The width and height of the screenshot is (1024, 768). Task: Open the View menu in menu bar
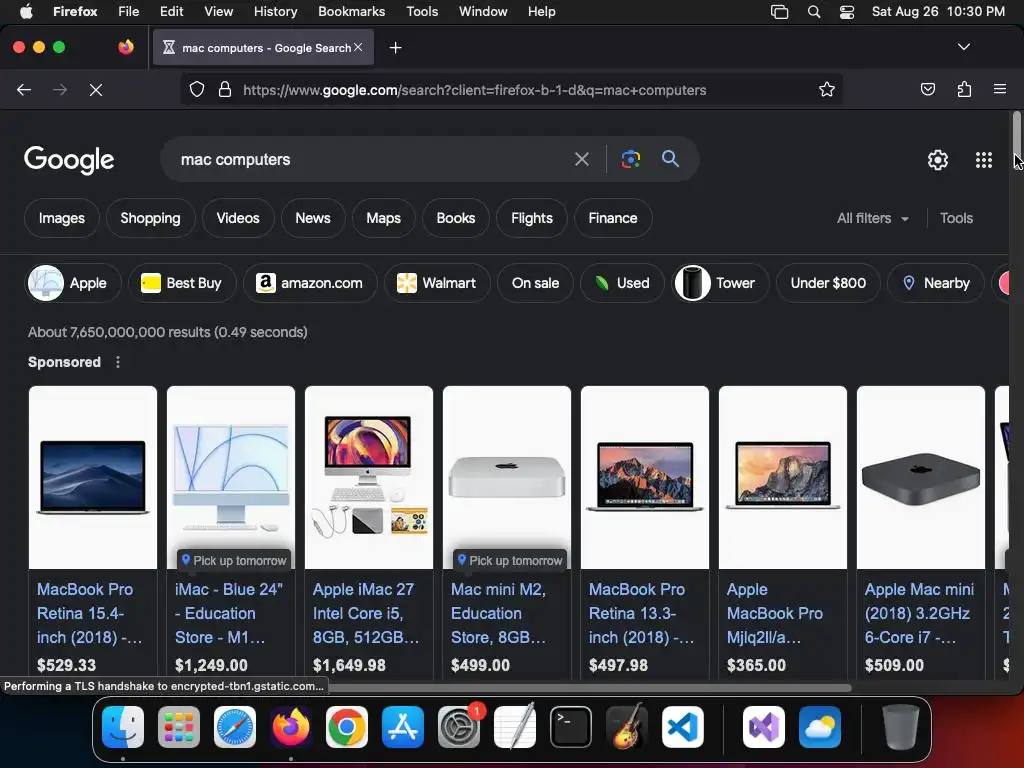(218, 11)
